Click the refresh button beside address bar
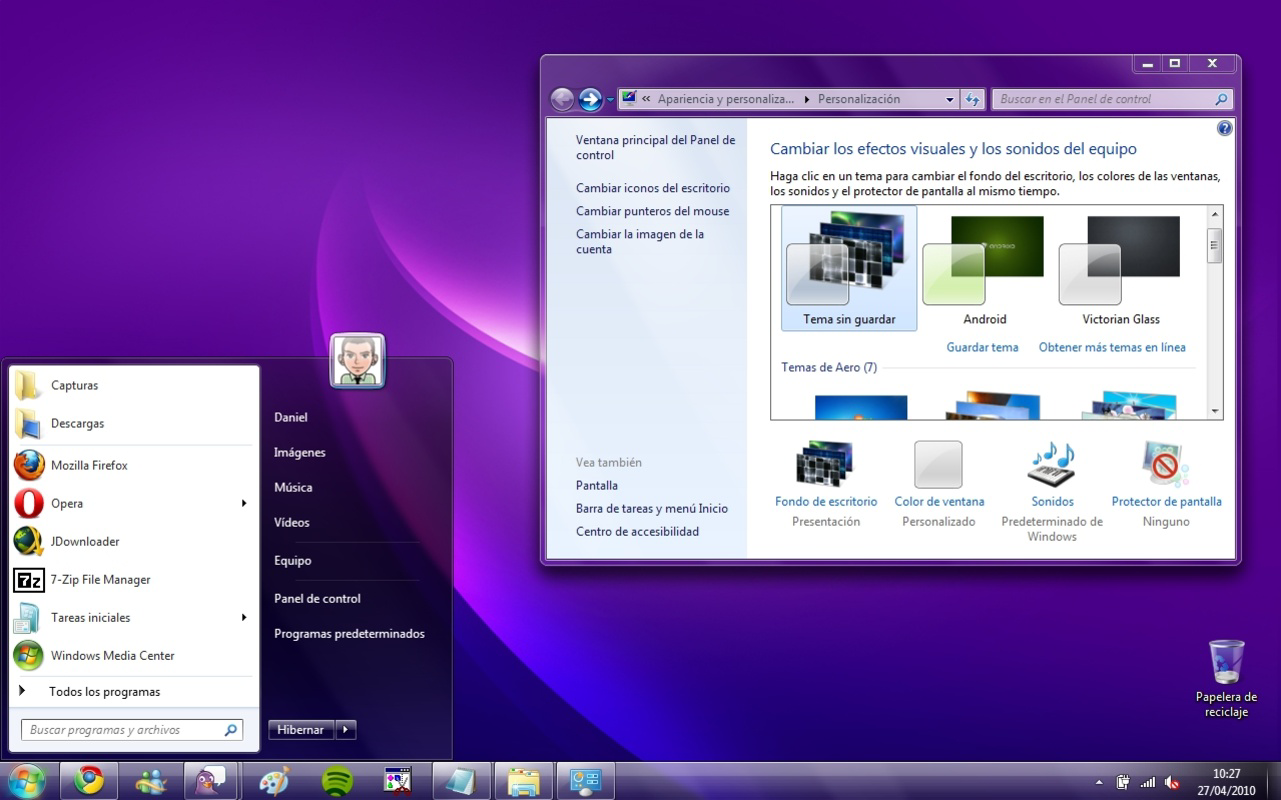The height and width of the screenshot is (800, 1281). click(x=972, y=99)
